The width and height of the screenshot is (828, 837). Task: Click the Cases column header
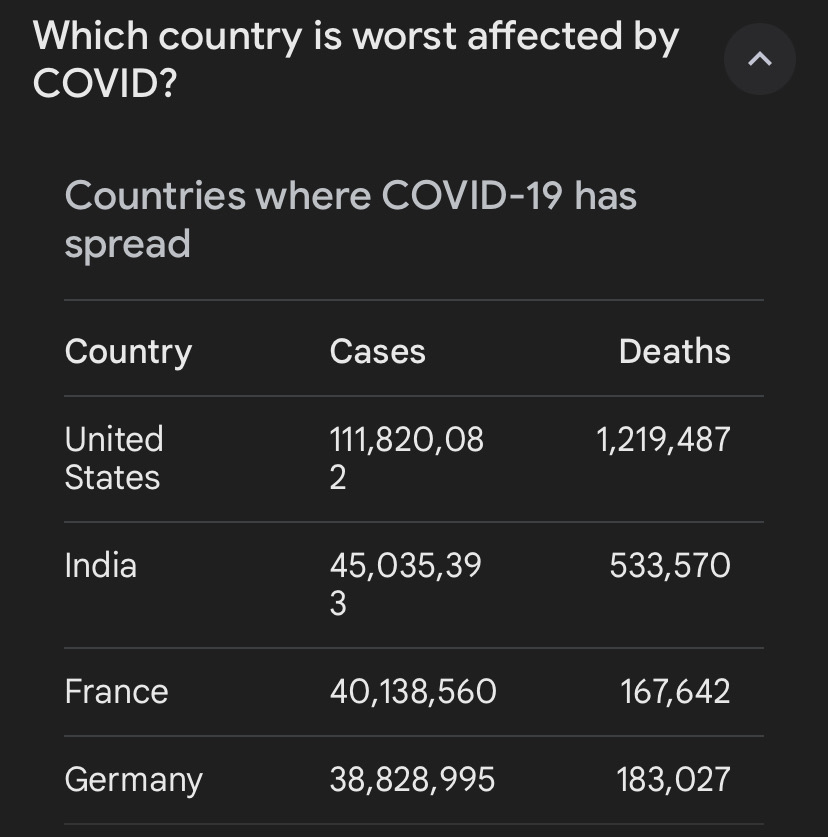coord(377,352)
